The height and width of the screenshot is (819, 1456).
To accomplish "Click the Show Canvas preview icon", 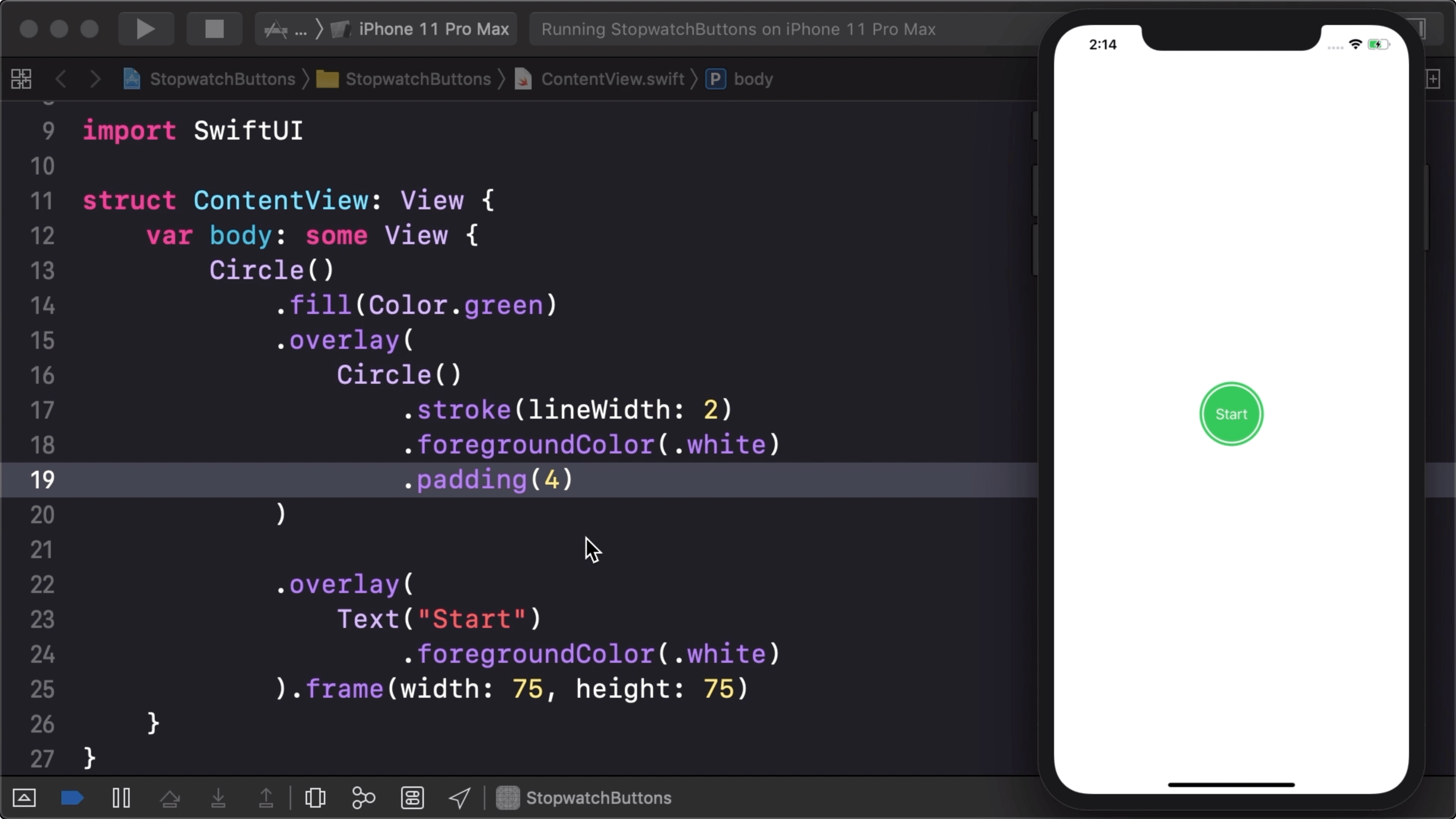I will (314, 798).
